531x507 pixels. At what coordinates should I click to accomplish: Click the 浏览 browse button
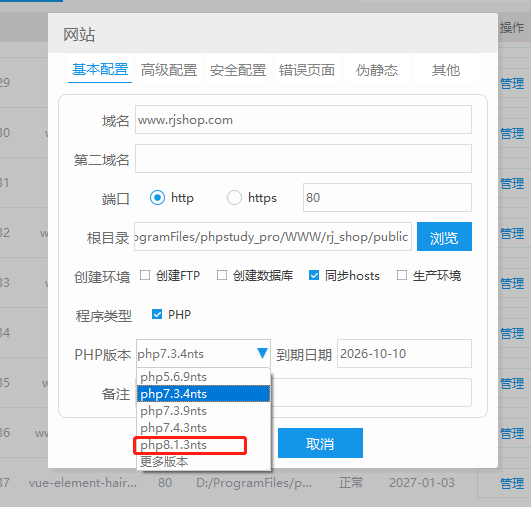[444, 237]
